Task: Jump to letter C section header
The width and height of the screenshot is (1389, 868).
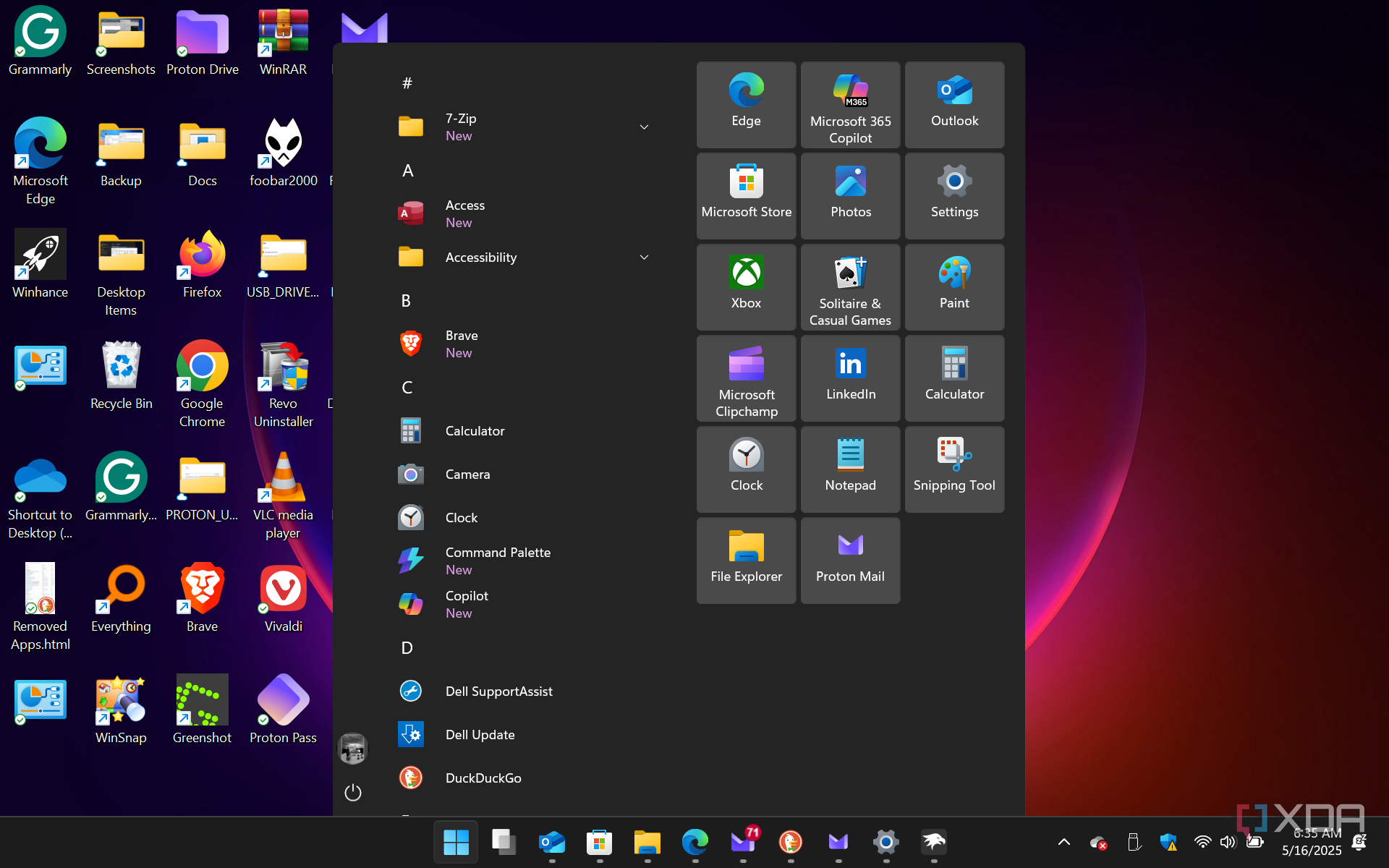Action: 407,388
